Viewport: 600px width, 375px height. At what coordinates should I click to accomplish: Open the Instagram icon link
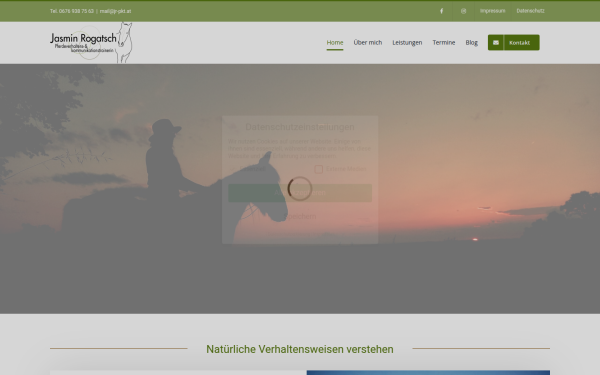click(463, 11)
